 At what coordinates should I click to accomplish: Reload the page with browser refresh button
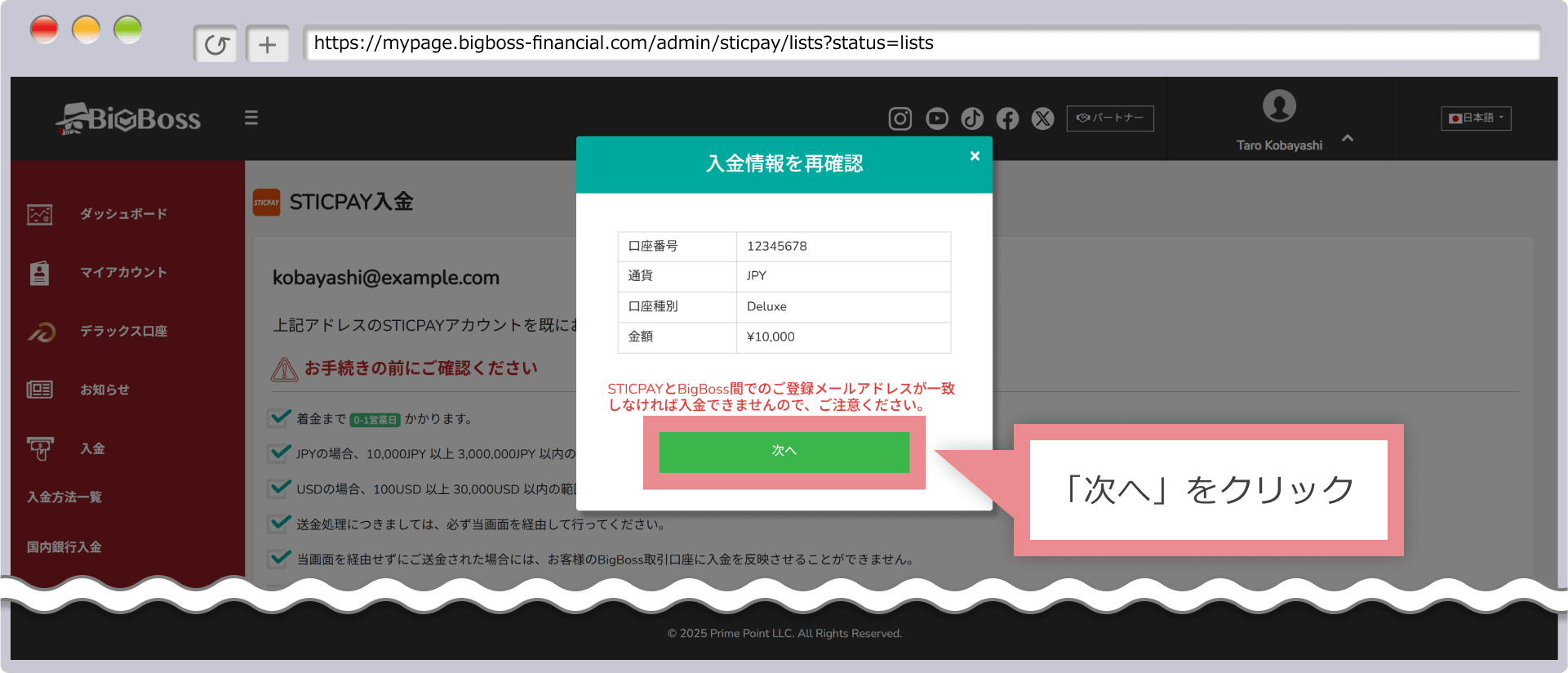(x=215, y=44)
